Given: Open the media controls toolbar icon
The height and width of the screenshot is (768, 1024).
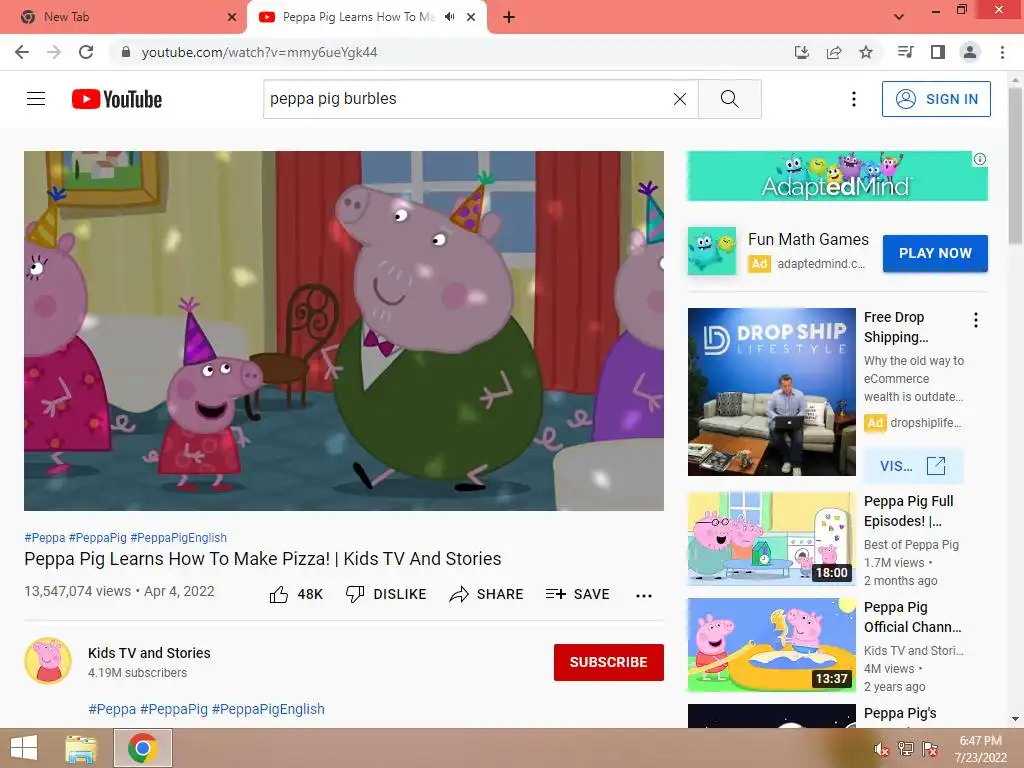Looking at the screenshot, I should [906, 52].
